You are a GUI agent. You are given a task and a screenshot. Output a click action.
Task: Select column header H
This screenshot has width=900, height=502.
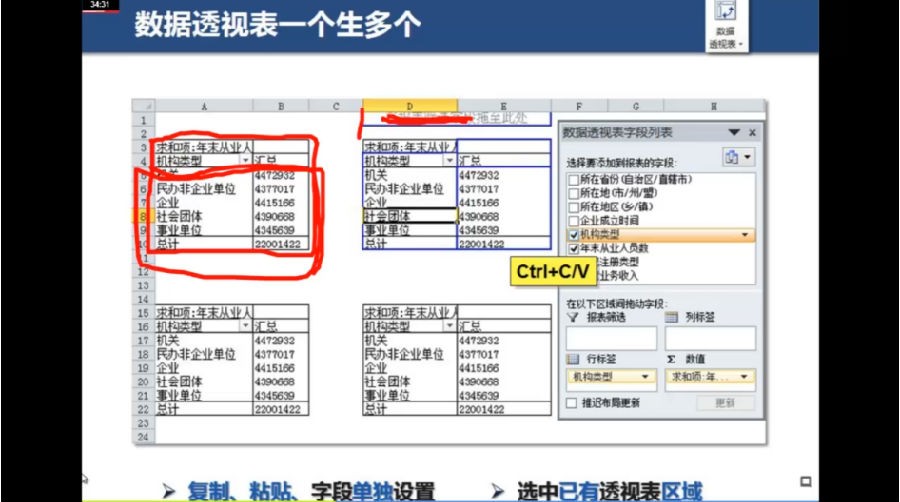714,106
